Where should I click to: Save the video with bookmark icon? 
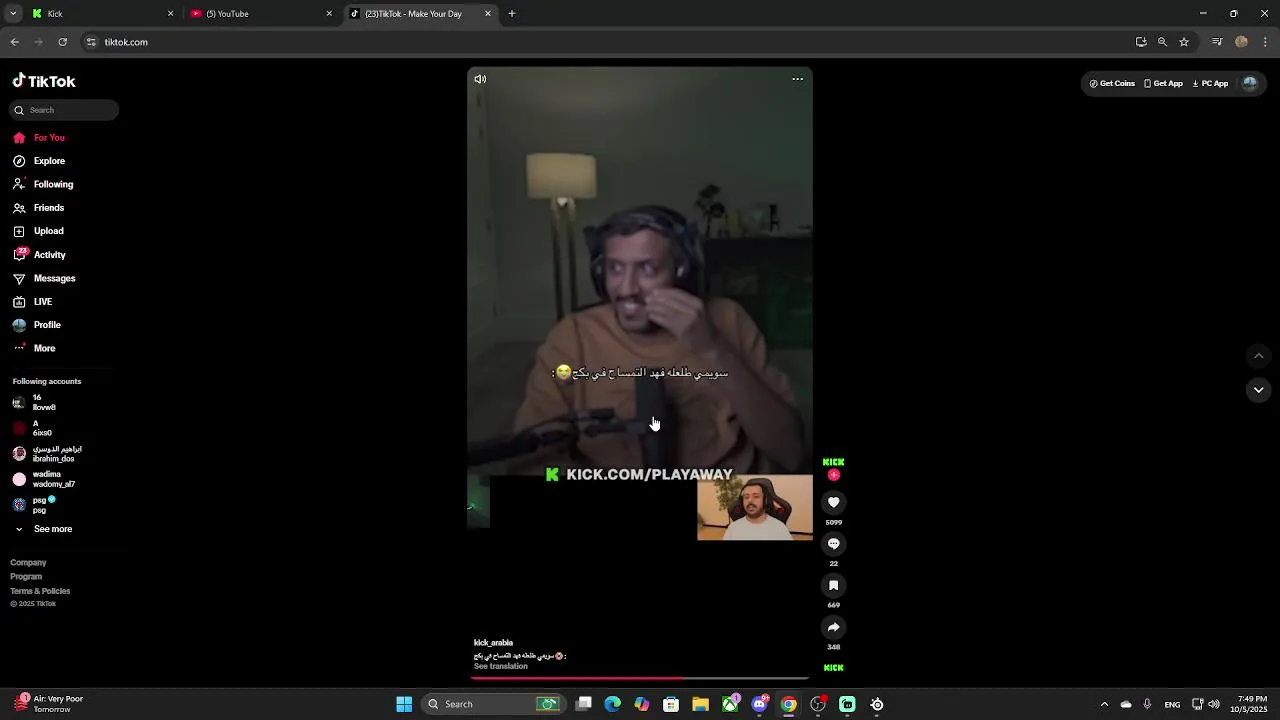point(833,586)
